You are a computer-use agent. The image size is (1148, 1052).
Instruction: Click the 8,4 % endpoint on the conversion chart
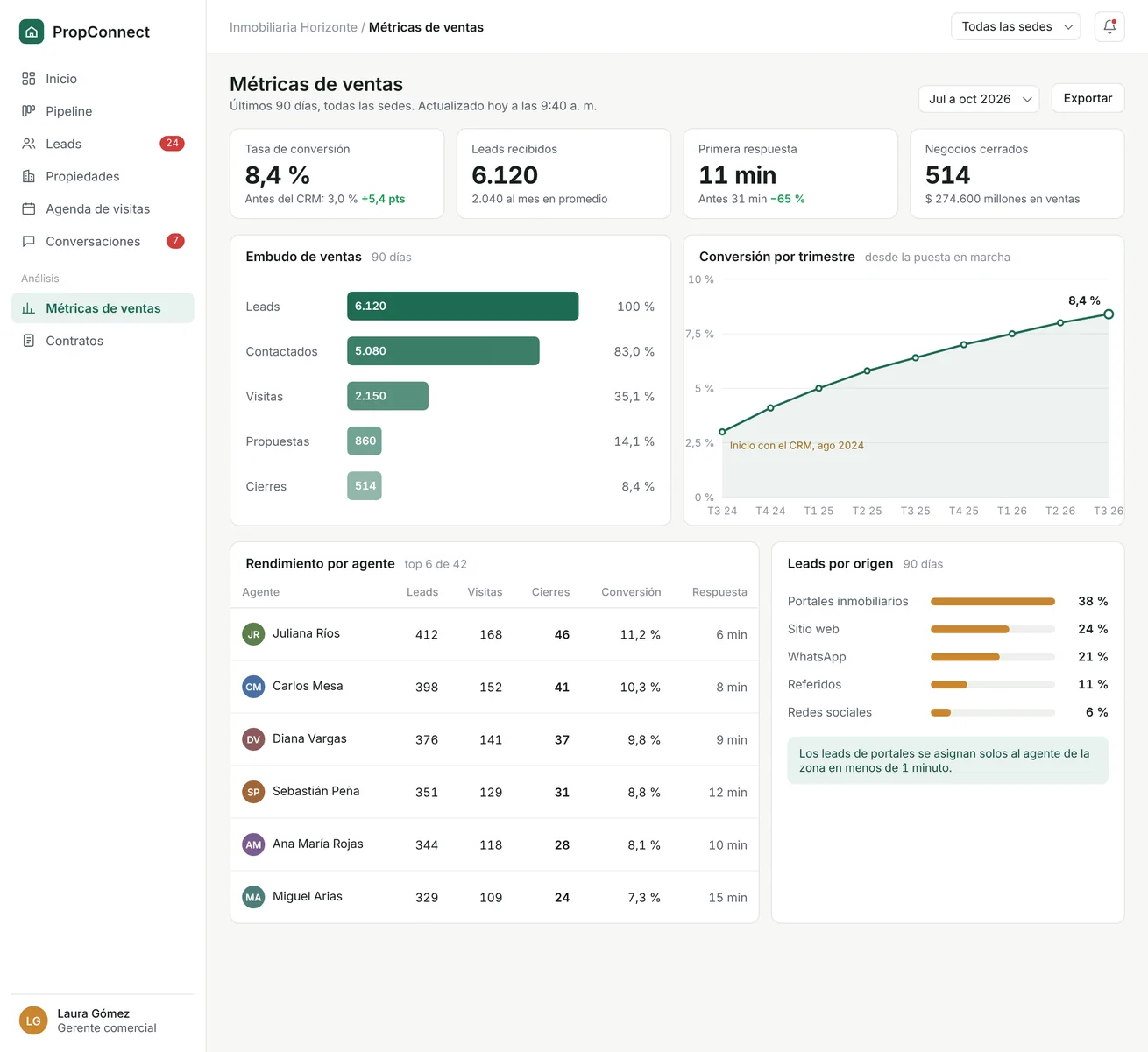(x=1109, y=314)
